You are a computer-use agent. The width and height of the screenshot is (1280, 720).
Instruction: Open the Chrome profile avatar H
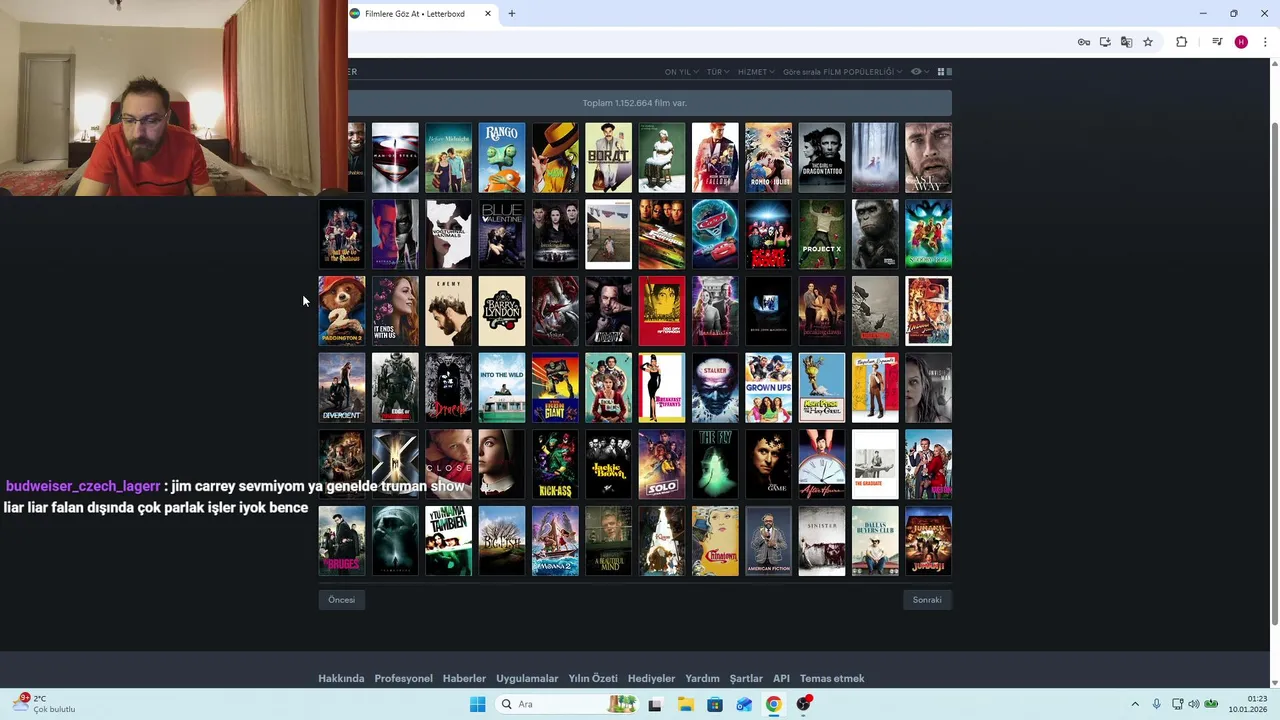pyautogui.click(x=1241, y=42)
